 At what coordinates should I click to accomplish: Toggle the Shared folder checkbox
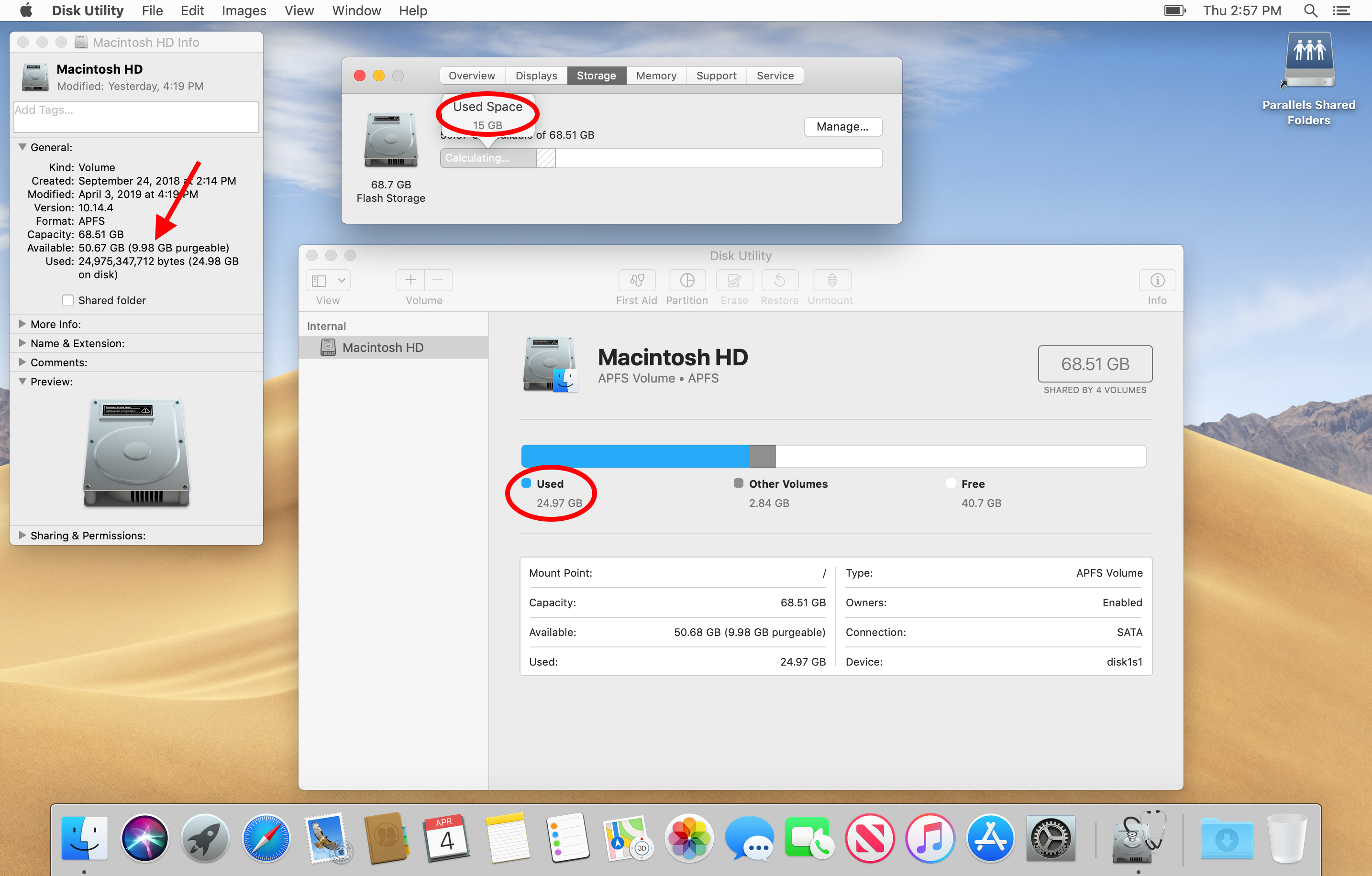pyautogui.click(x=68, y=300)
